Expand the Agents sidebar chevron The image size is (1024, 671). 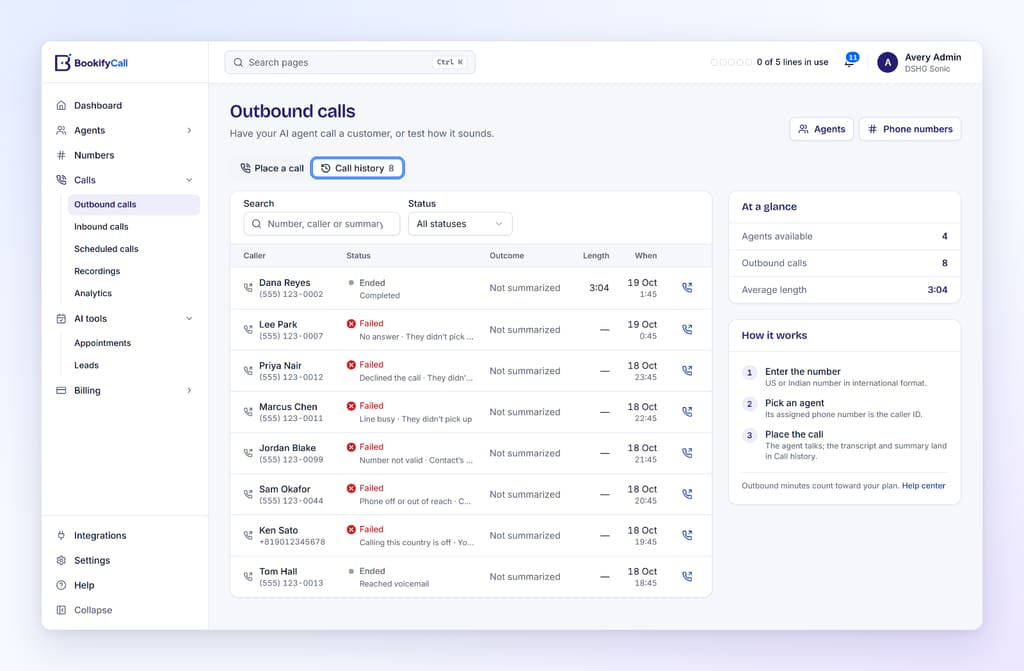pyautogui.click(x=189, y=130)
